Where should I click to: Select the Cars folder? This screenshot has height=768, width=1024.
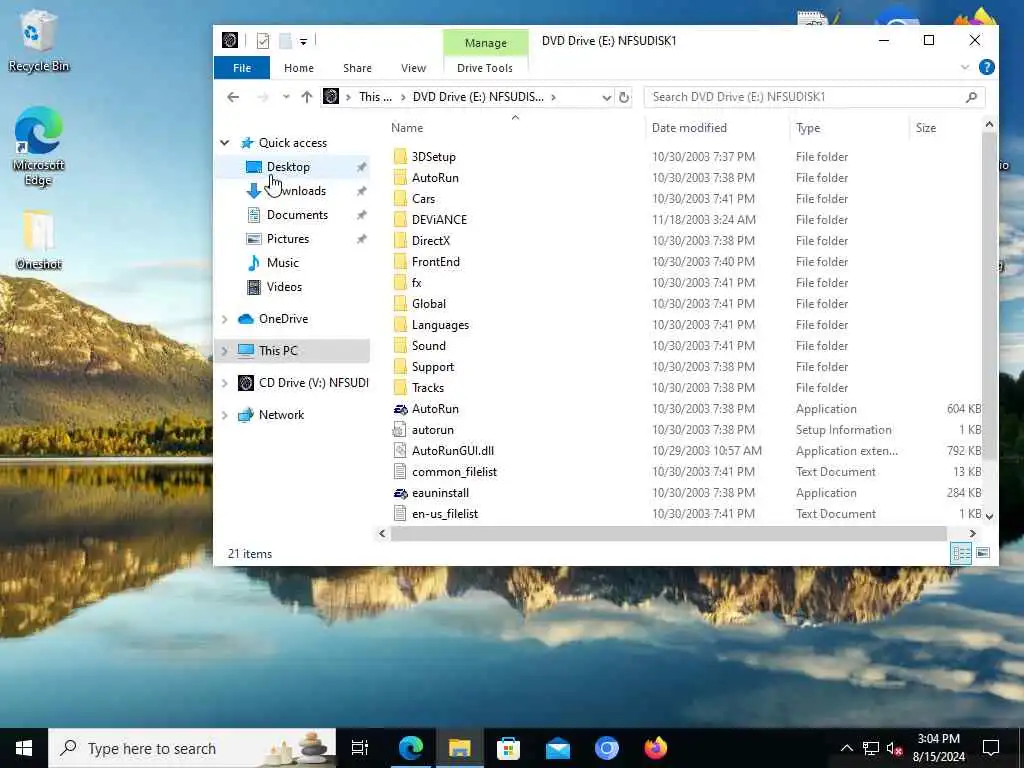[423, 199]
